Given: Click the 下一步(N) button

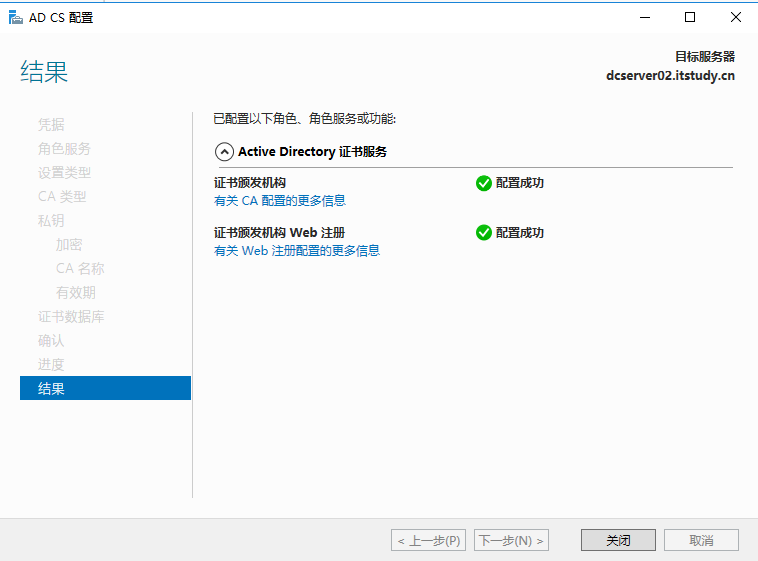Looking at the screenshot, I should pos(511,540).
